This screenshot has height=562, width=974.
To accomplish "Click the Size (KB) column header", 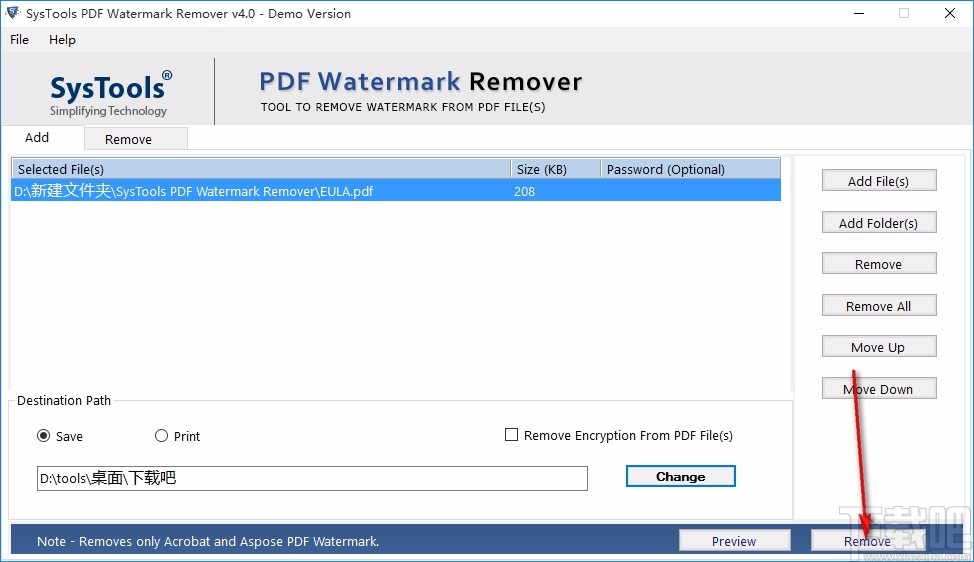I will (555, 169).
